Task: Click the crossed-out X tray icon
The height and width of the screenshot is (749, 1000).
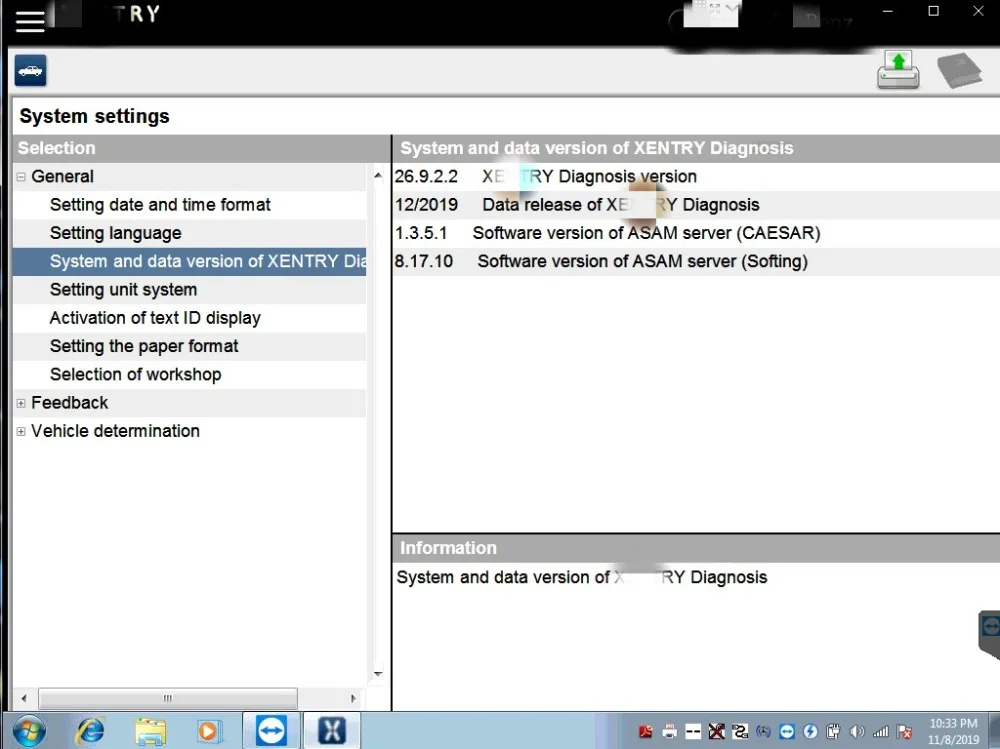Action: 717,732
